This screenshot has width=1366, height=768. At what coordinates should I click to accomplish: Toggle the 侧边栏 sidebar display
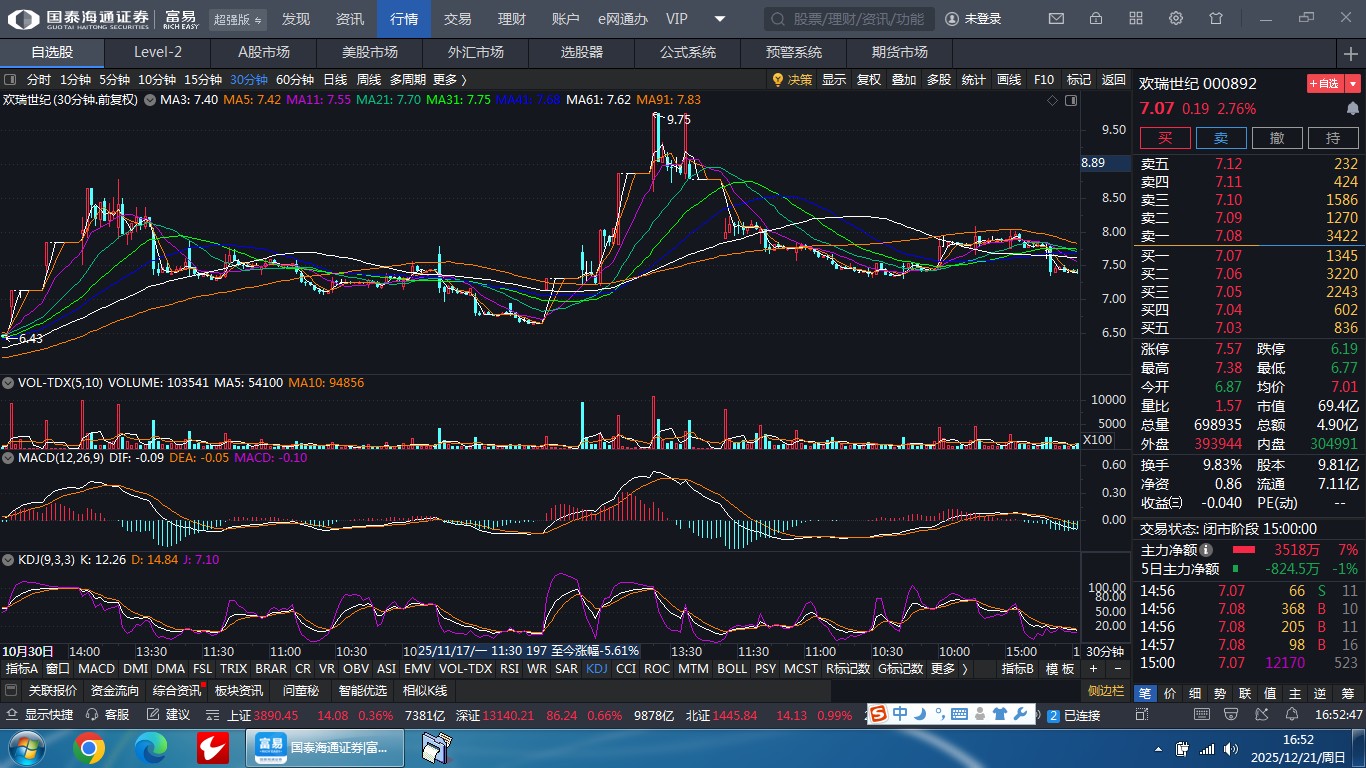tap(1105, 691)
